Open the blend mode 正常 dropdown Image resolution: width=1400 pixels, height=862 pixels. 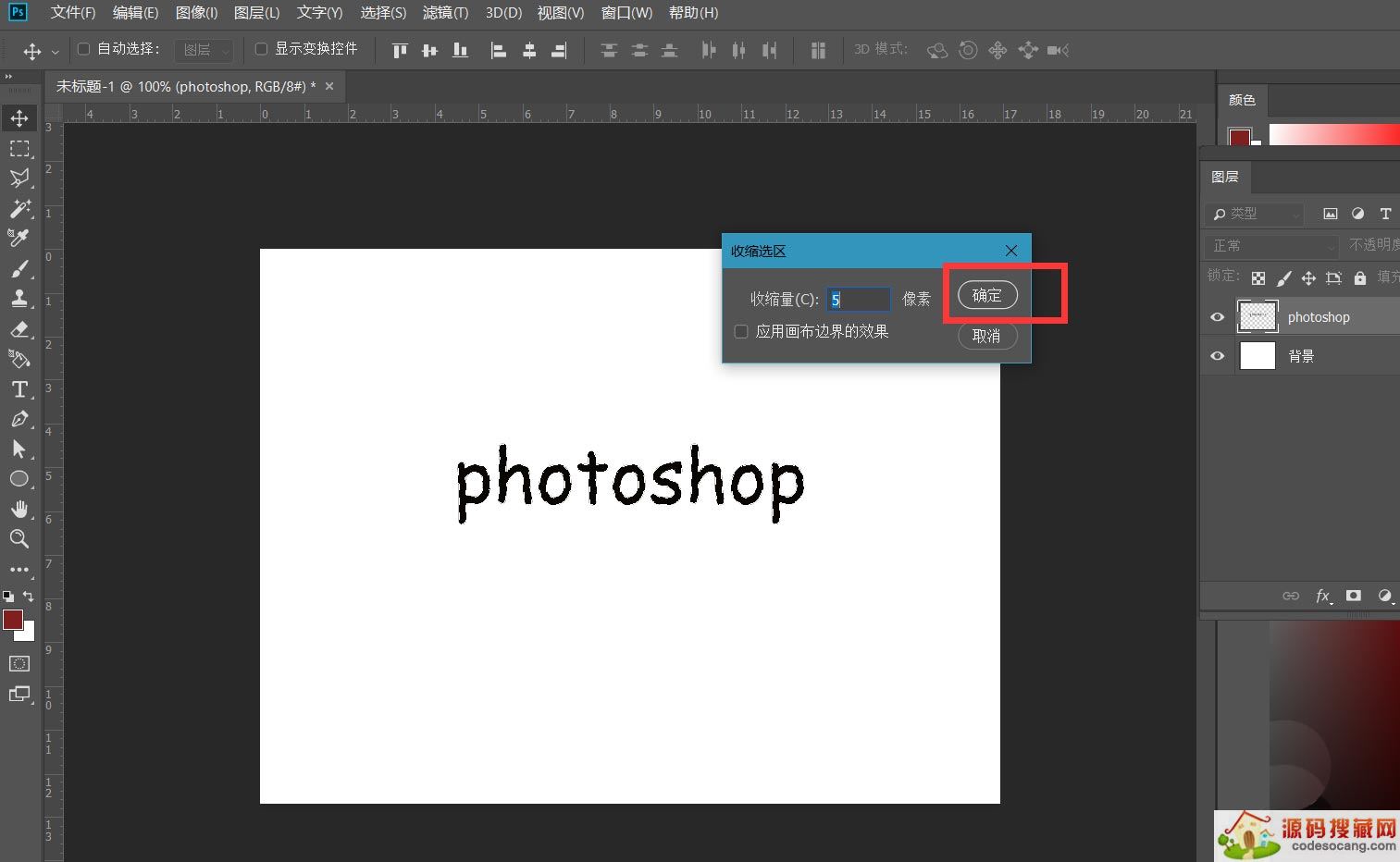[x=1272, y=246]
